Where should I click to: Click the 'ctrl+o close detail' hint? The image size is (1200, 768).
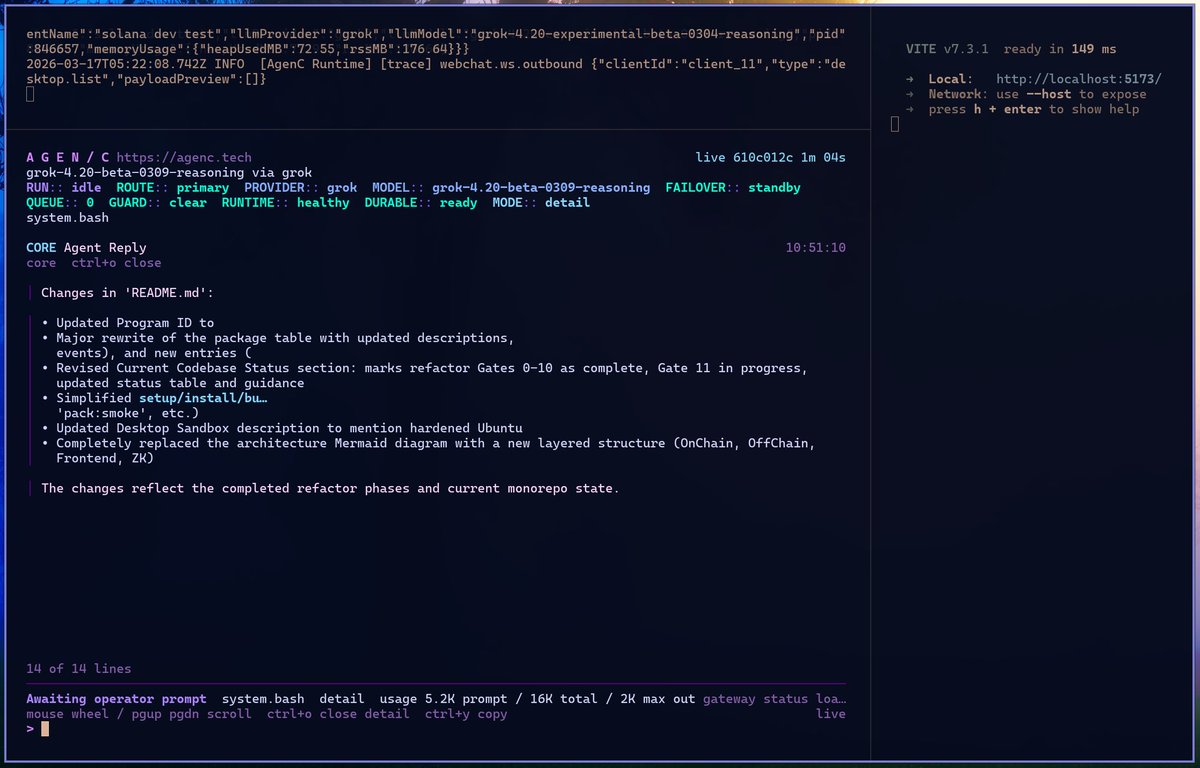tap(338, 713)
